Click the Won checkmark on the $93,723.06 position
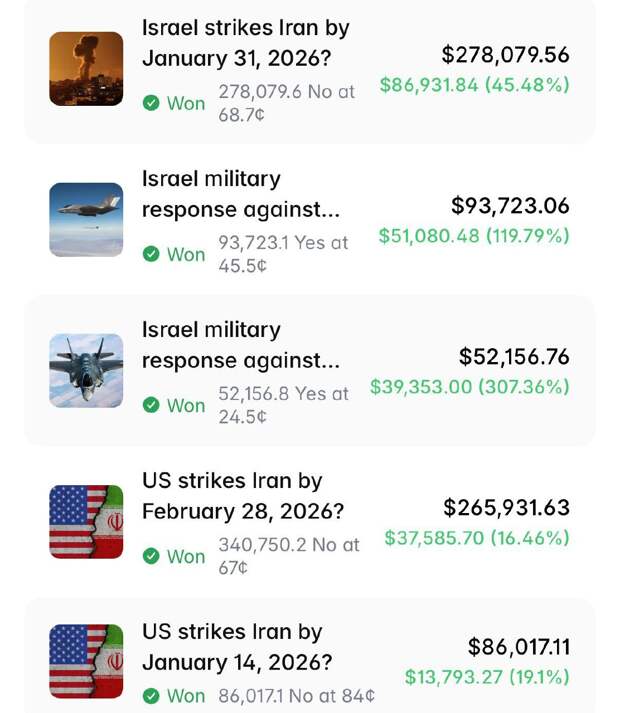 [151, 254]
